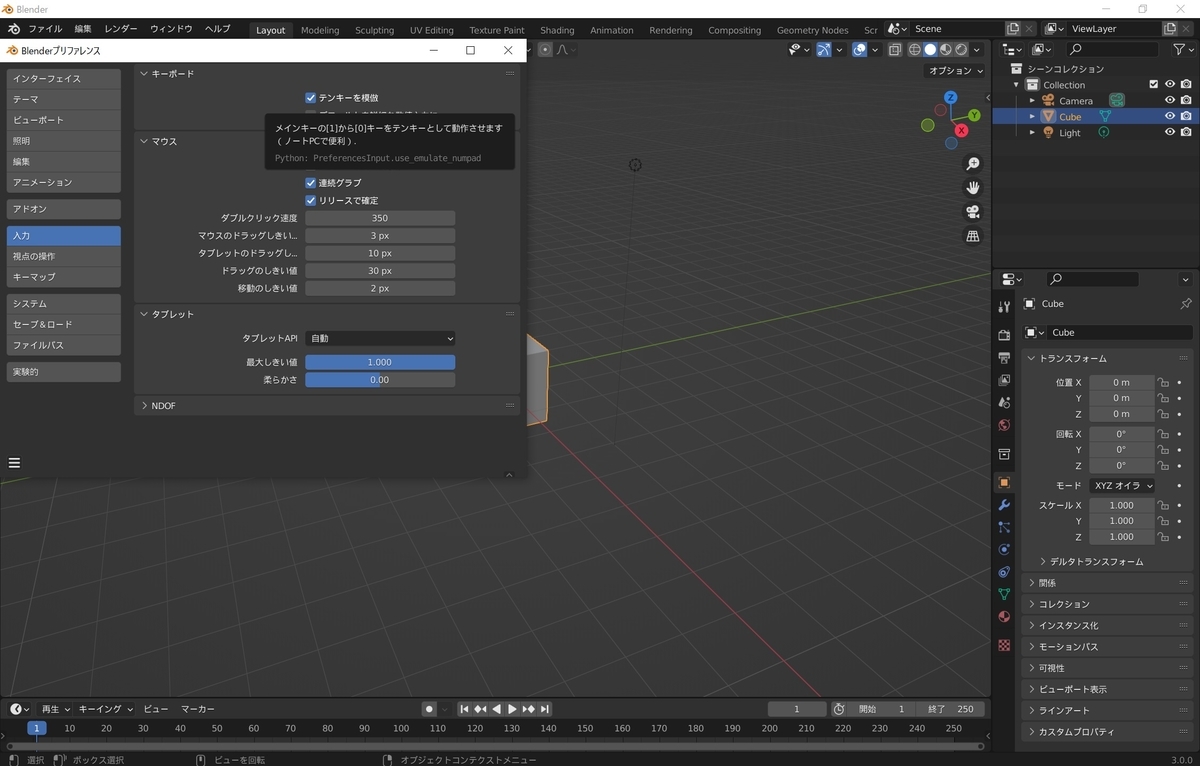1200x766 pixels.
Task: Toggle the テンキーを模倣 checkbox
Action: 311,98
